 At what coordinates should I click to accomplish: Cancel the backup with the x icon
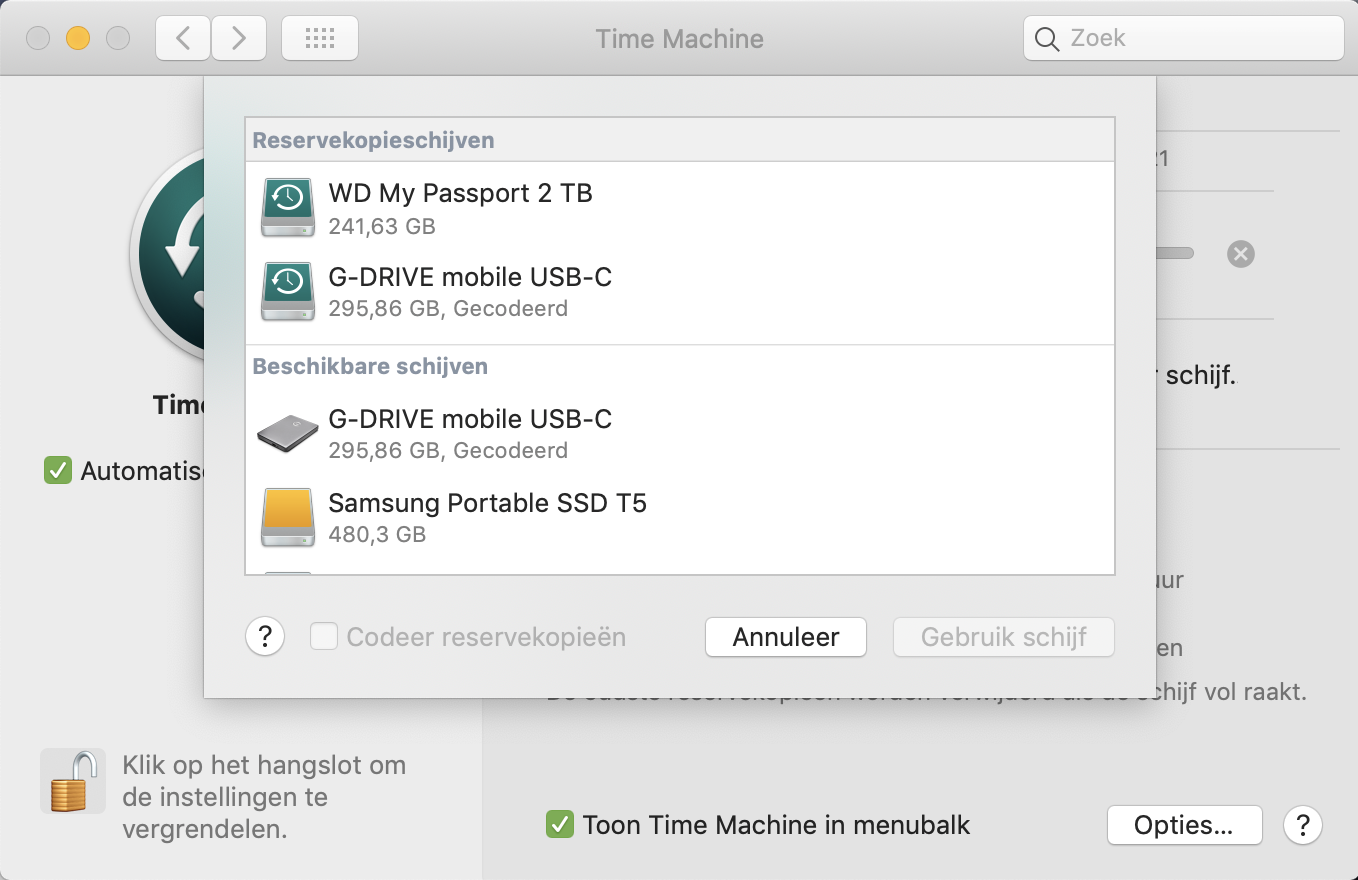point(1241,254)
